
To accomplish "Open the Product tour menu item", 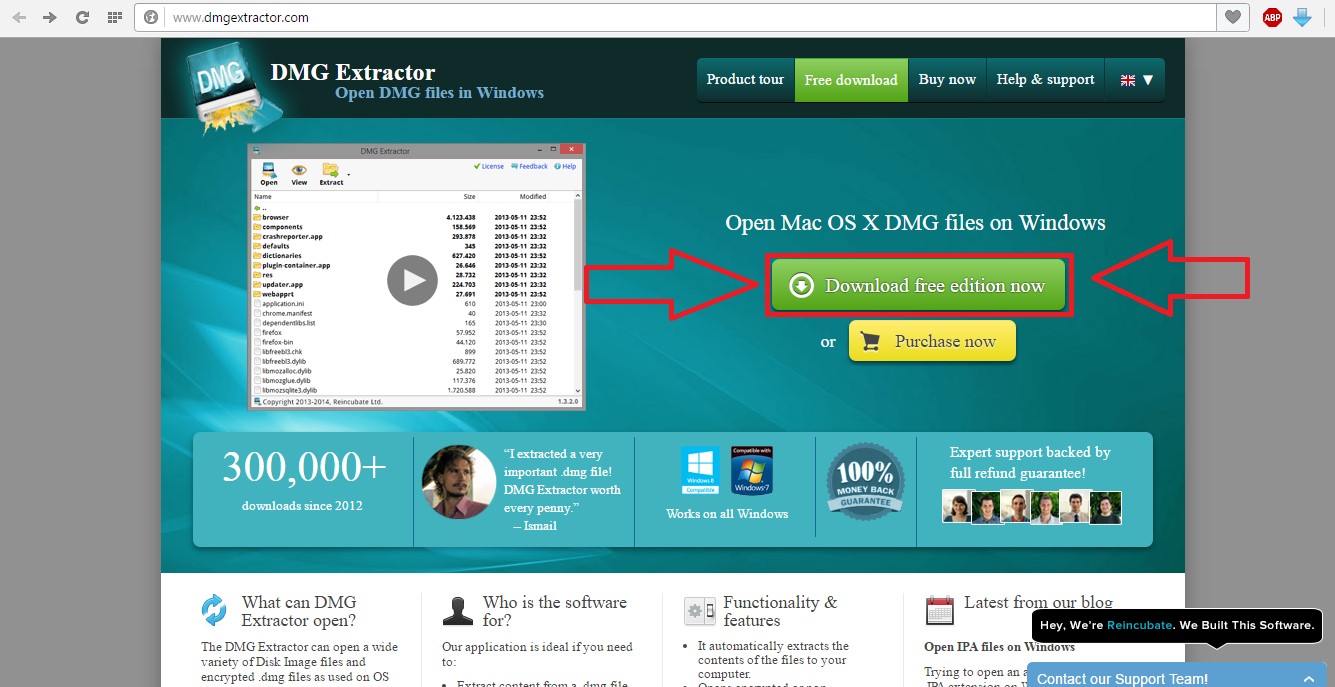I will [745, 80].
